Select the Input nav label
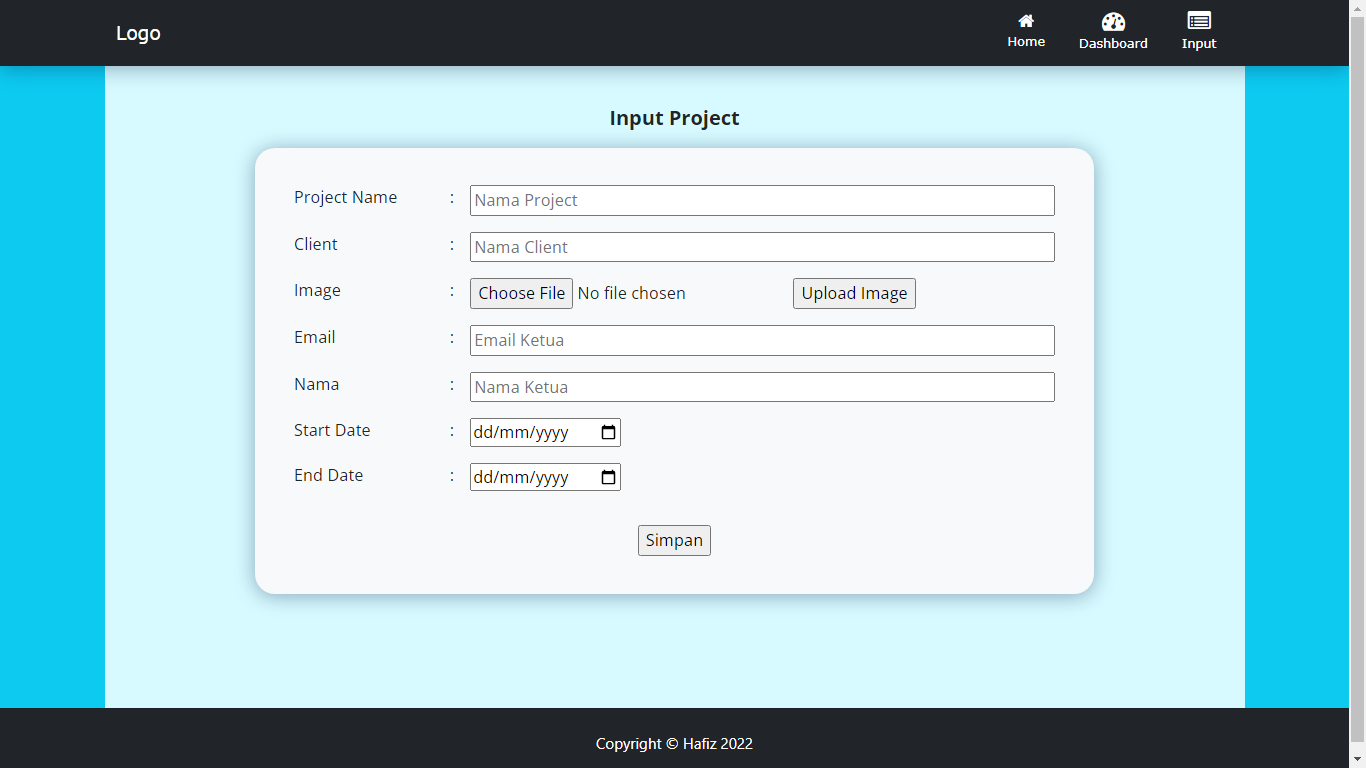The image size is (1366, 768). [1199, 44]
